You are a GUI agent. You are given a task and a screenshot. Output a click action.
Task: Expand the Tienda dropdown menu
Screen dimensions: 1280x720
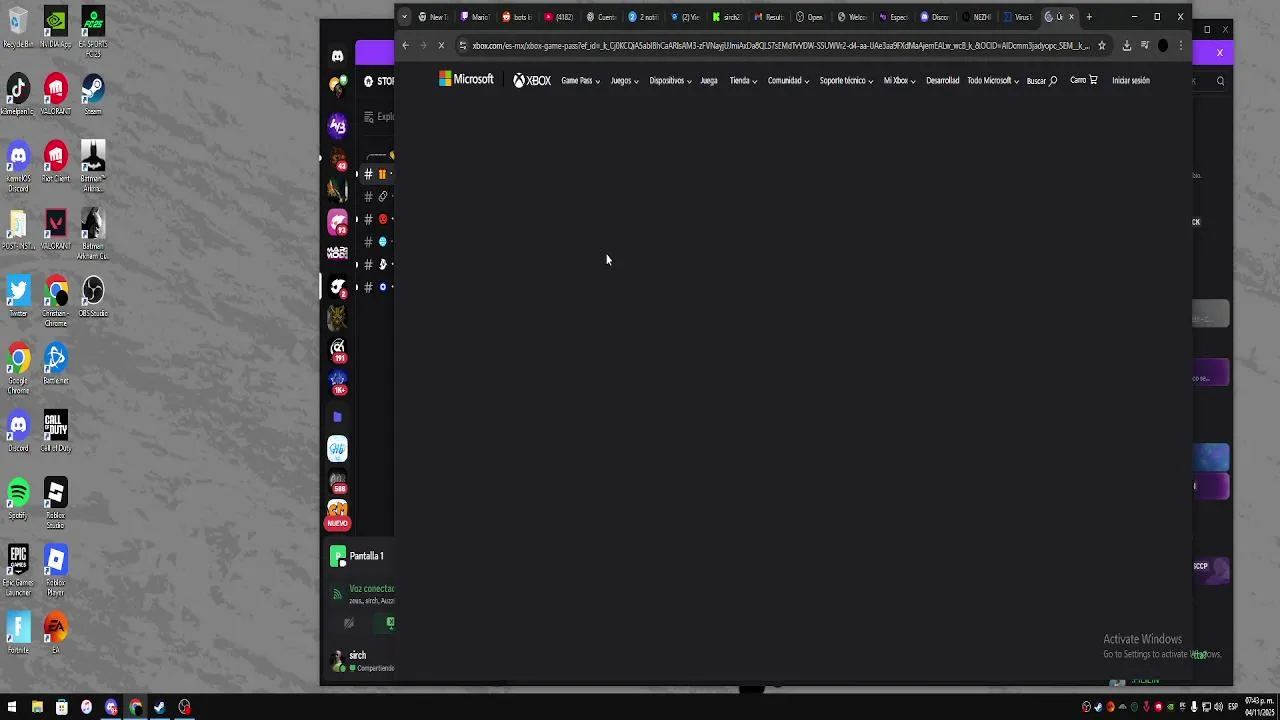(x=743, y=81)
